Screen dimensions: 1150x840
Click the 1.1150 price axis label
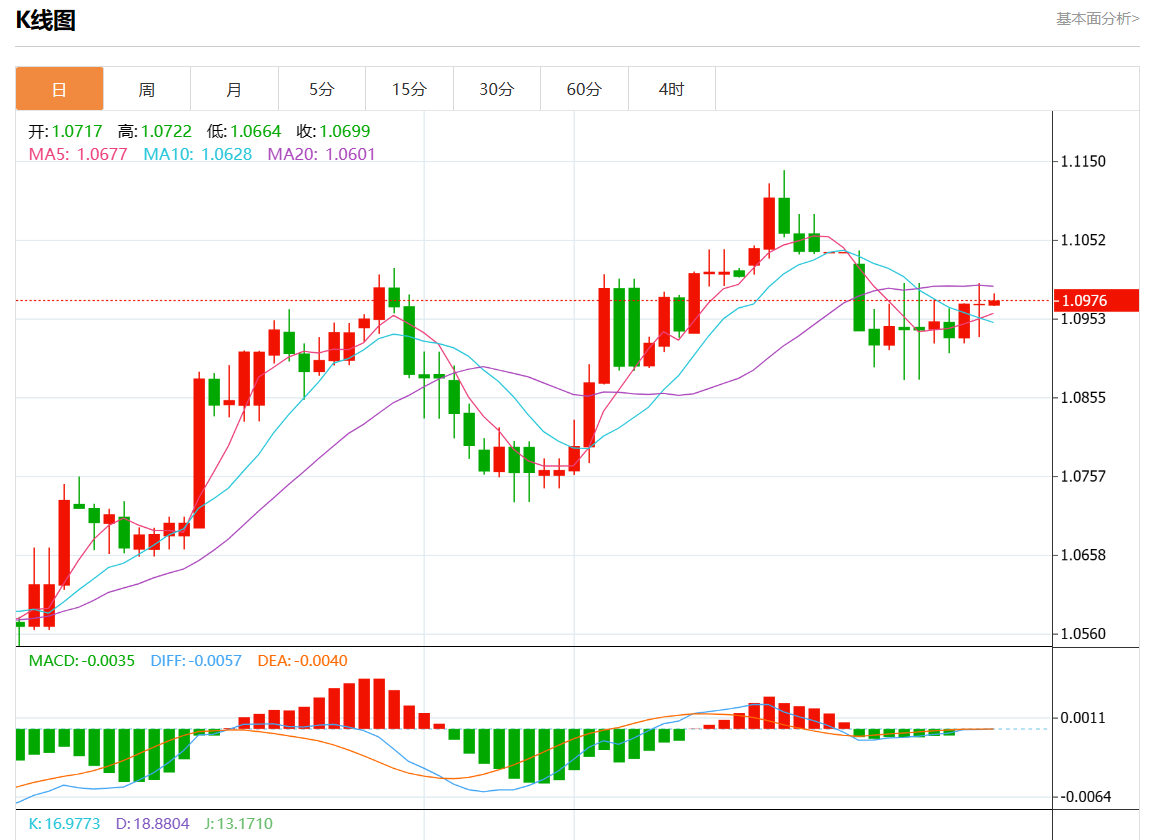[x=1083, y=161]
